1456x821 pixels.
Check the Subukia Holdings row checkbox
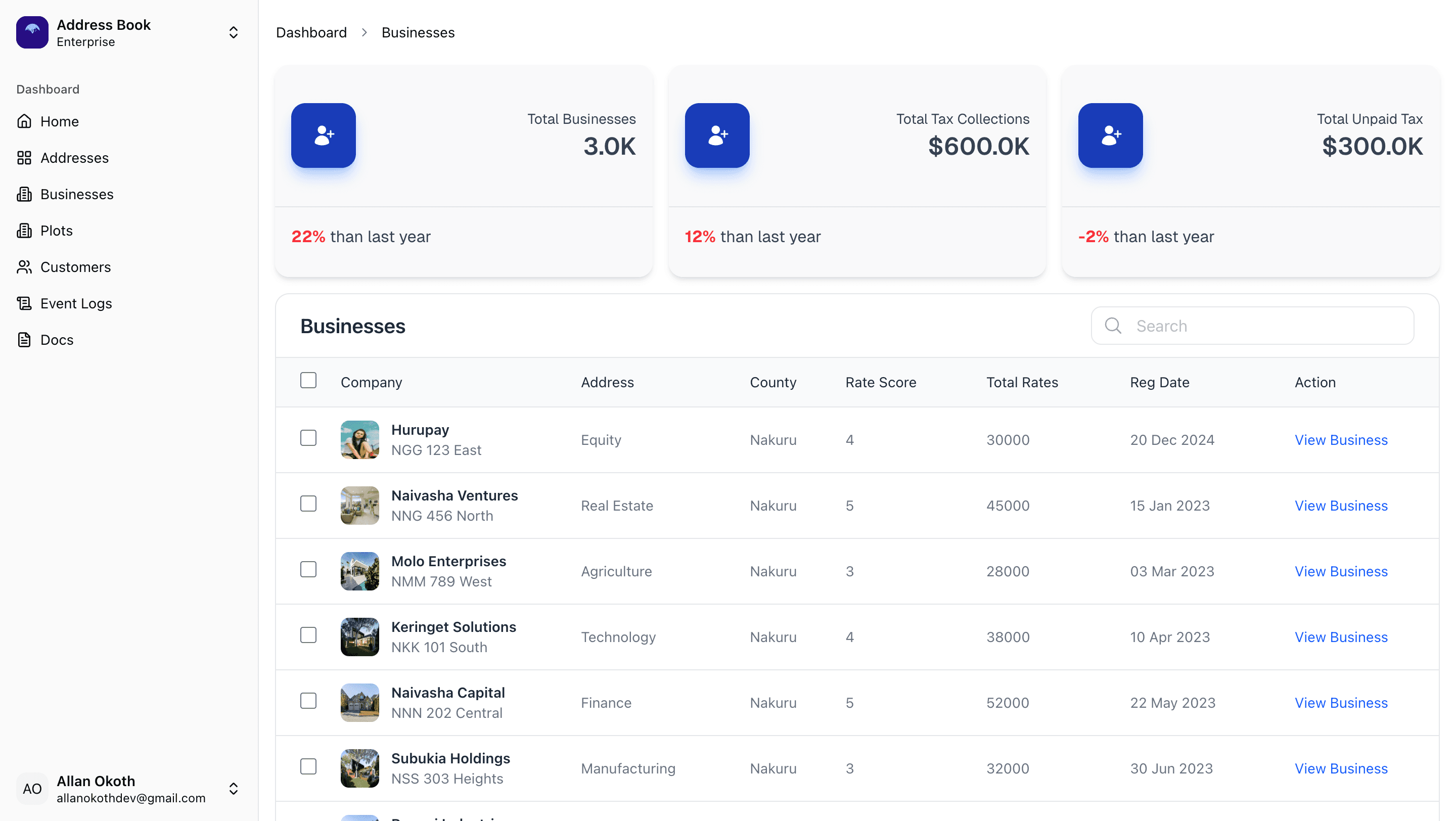pyautogui.click(x=308, y=767)
